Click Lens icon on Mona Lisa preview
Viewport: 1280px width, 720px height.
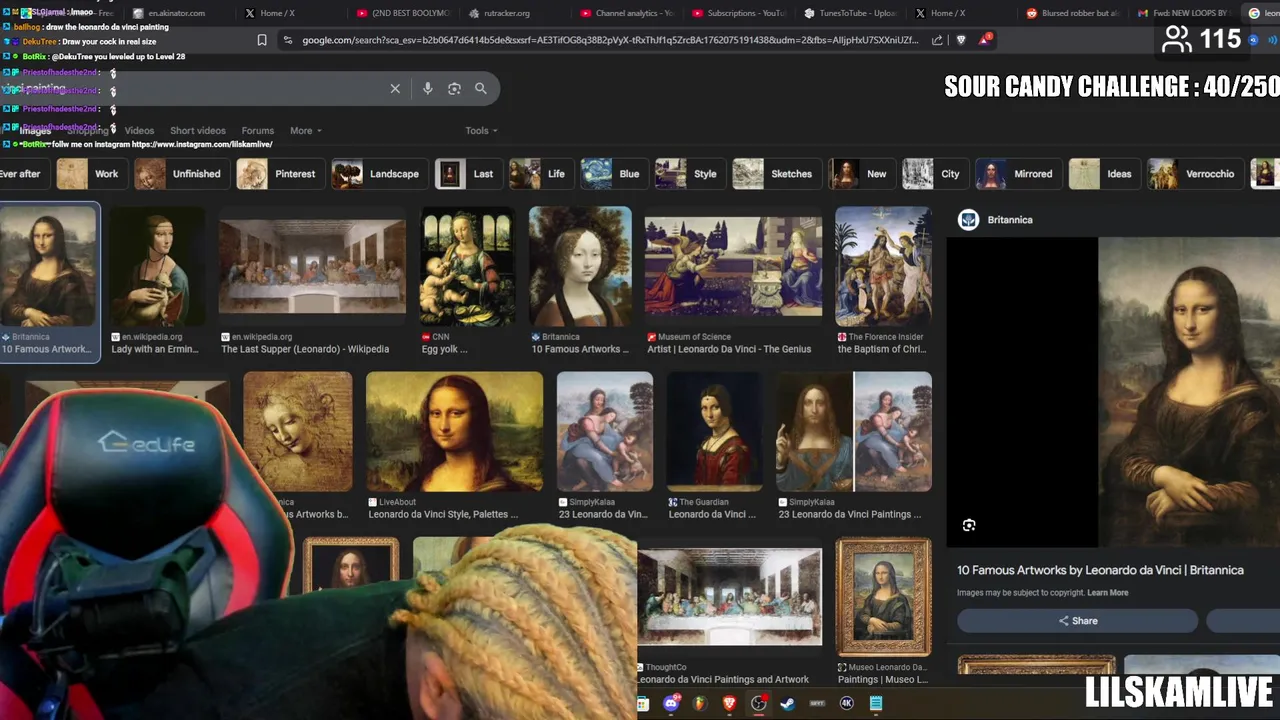tap(969, 525)
